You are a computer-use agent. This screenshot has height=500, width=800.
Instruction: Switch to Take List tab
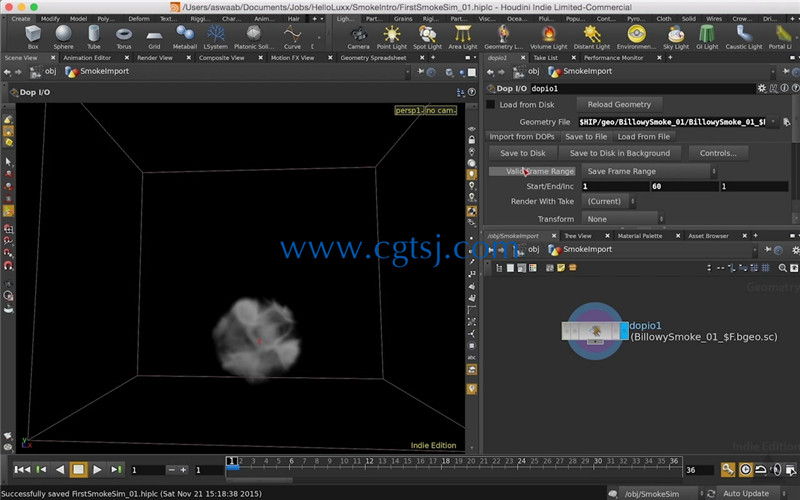tap(545, 58)
